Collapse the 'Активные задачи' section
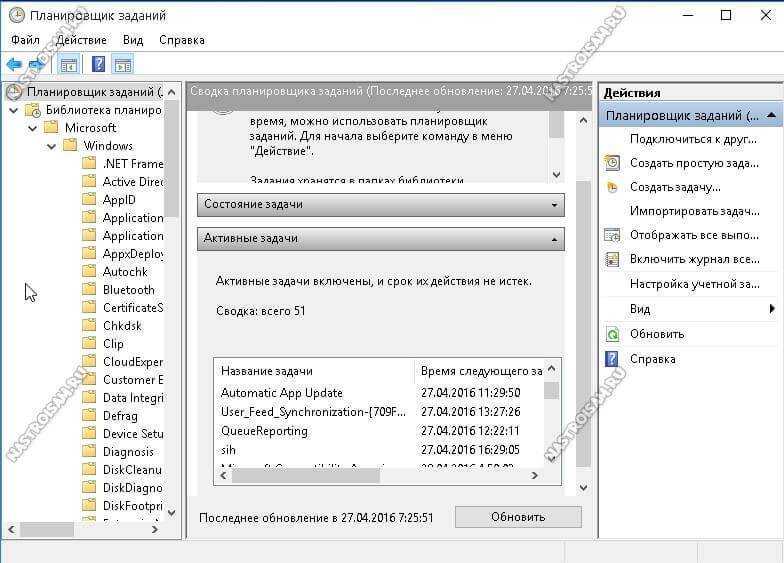Viewport: 784px width, 563px height. pyautogui.click(x=554, y=240)
